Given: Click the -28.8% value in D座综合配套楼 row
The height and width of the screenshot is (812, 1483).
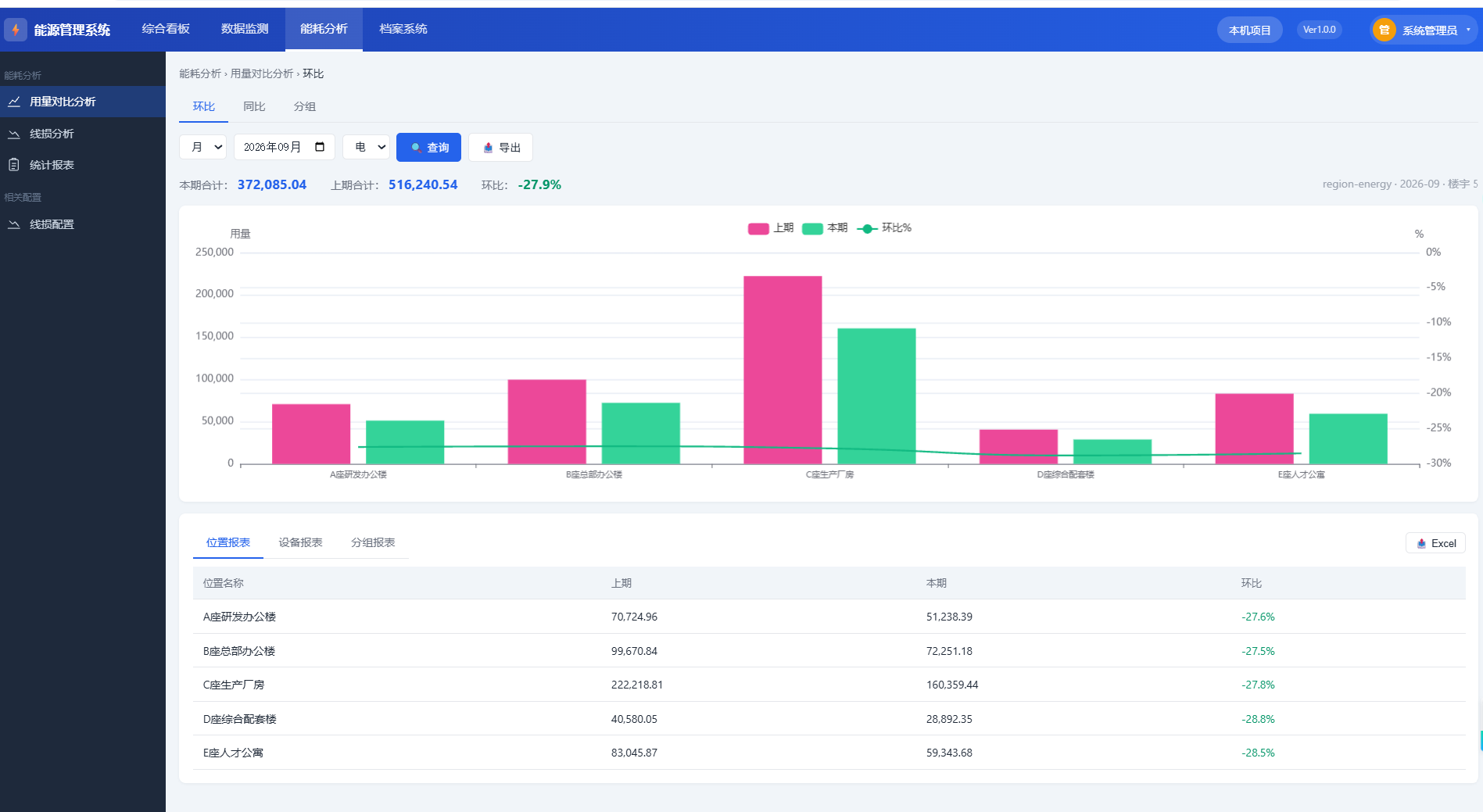Looking at the screenshot, I should (1258, 719).
